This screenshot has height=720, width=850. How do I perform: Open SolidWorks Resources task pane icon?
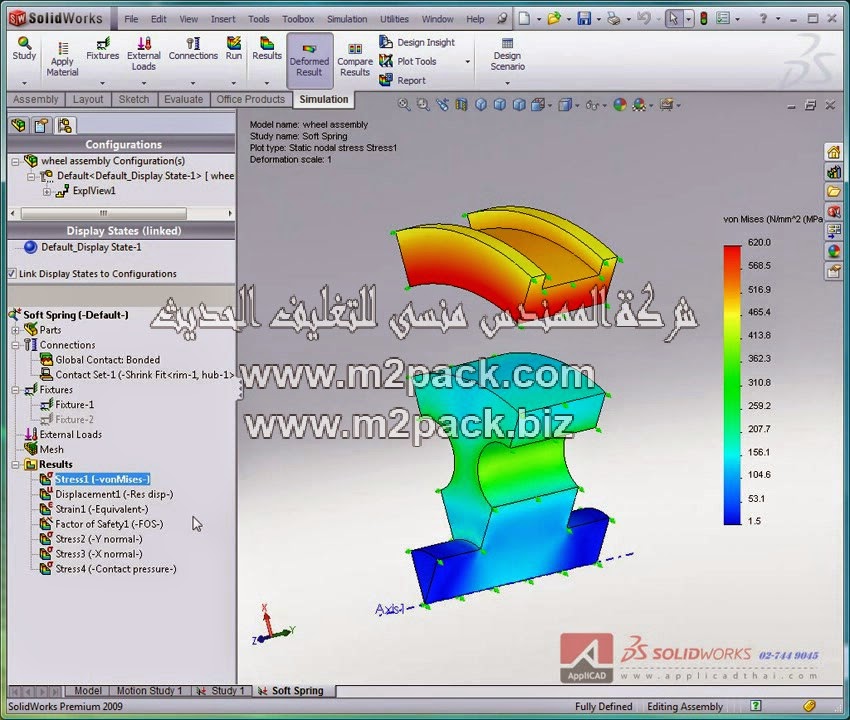[834, 152]
